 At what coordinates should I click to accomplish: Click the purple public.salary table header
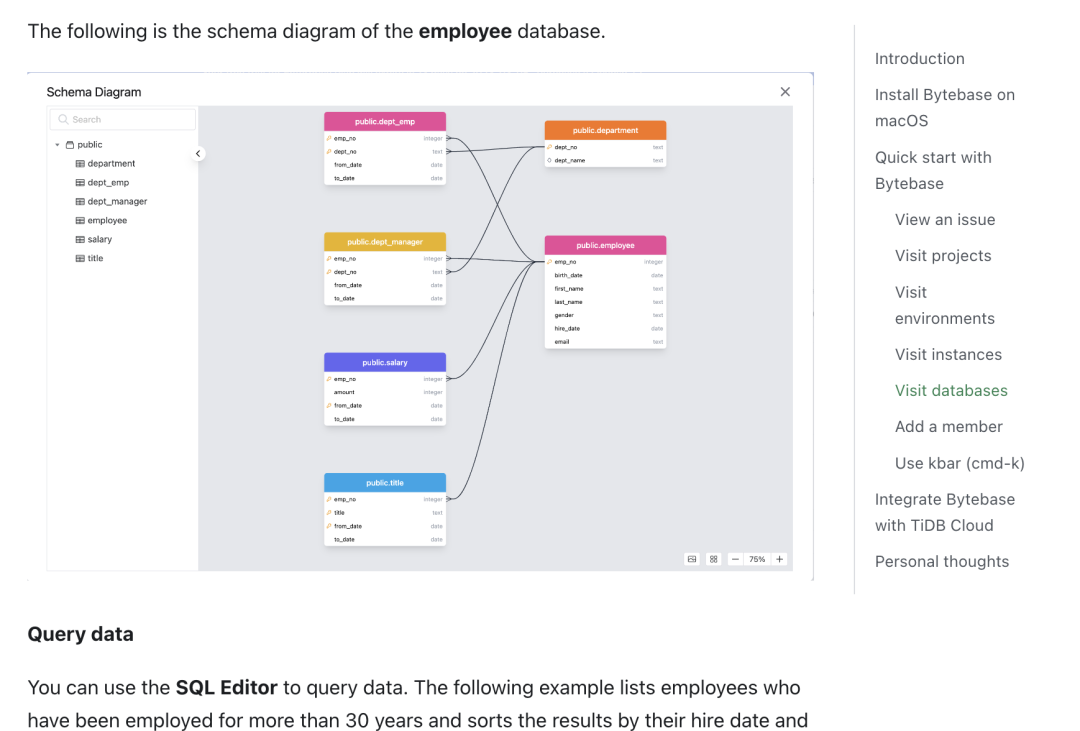pos(385,362)
